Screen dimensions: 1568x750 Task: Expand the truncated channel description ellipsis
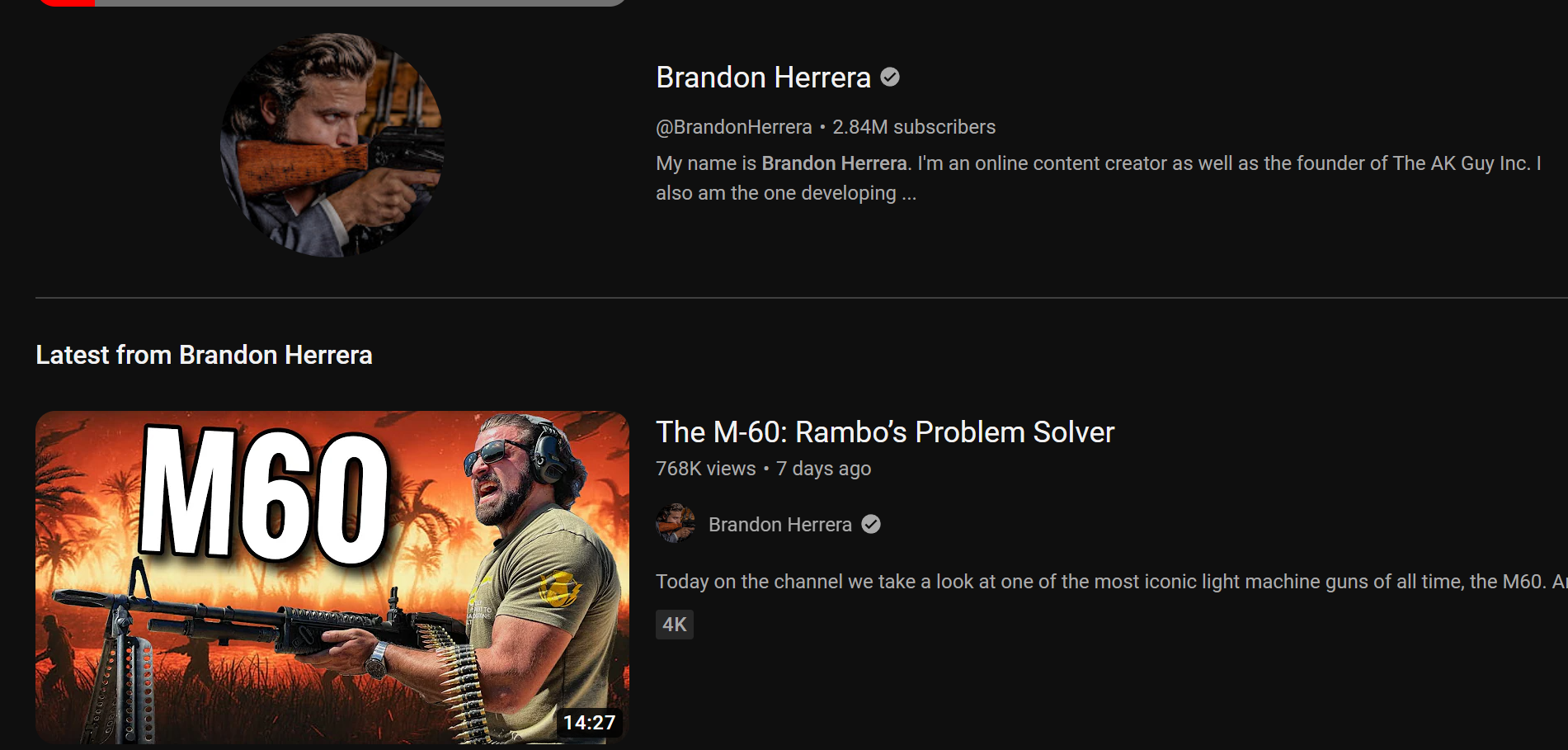908,194
